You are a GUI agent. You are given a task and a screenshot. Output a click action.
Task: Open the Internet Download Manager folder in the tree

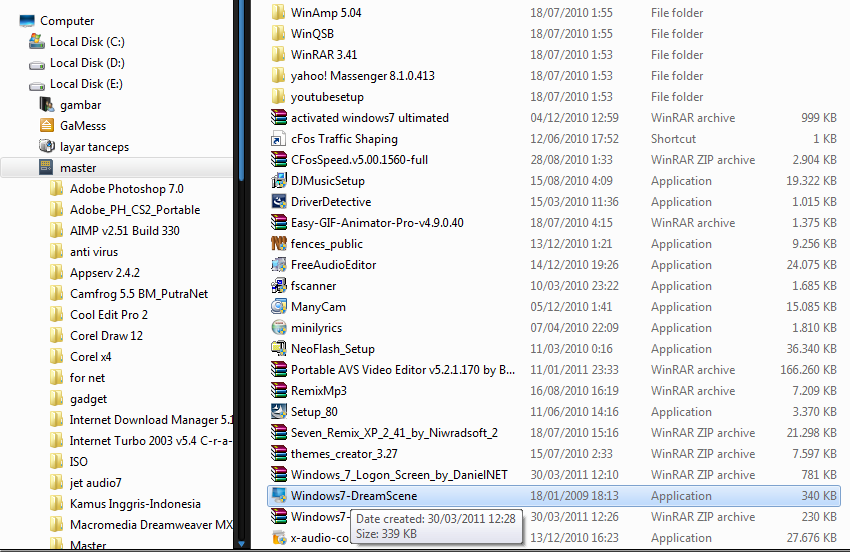pos(150,420)
